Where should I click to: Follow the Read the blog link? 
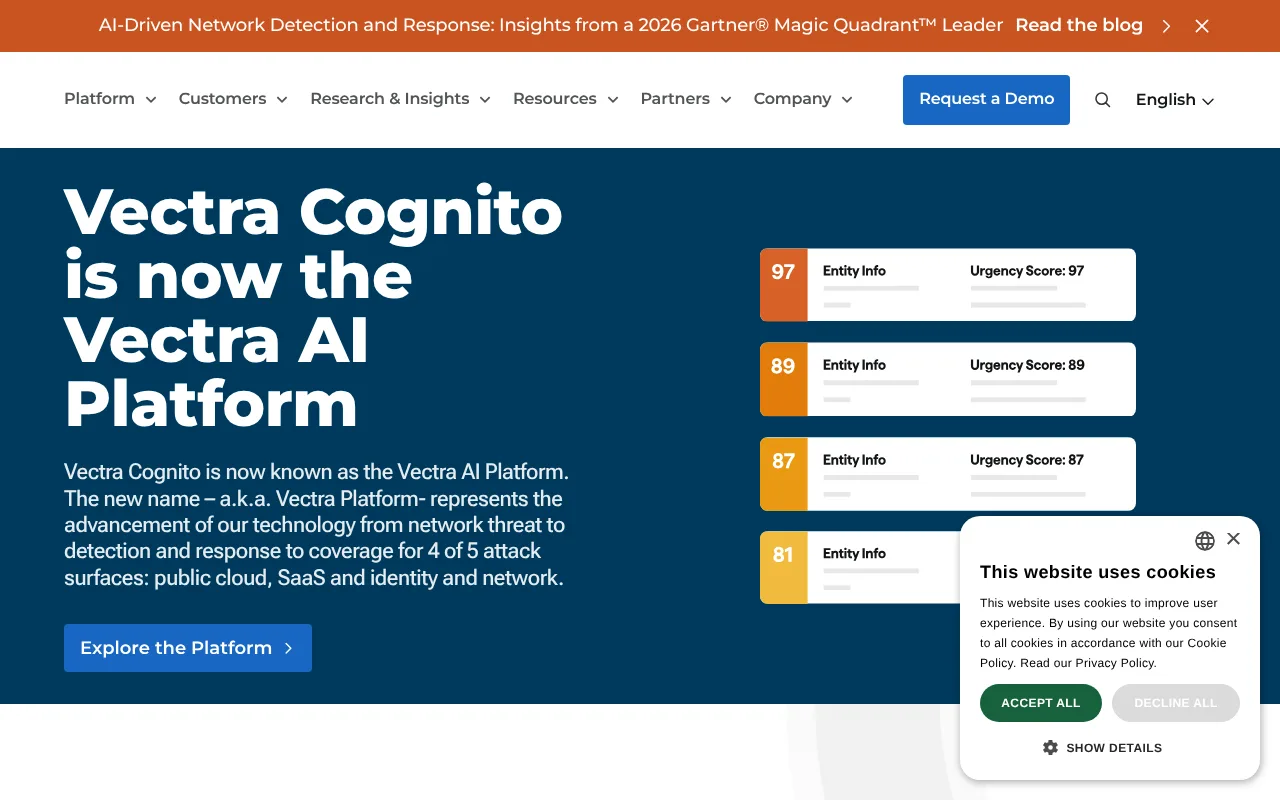pyautogui.click(x=1079, y=26)
